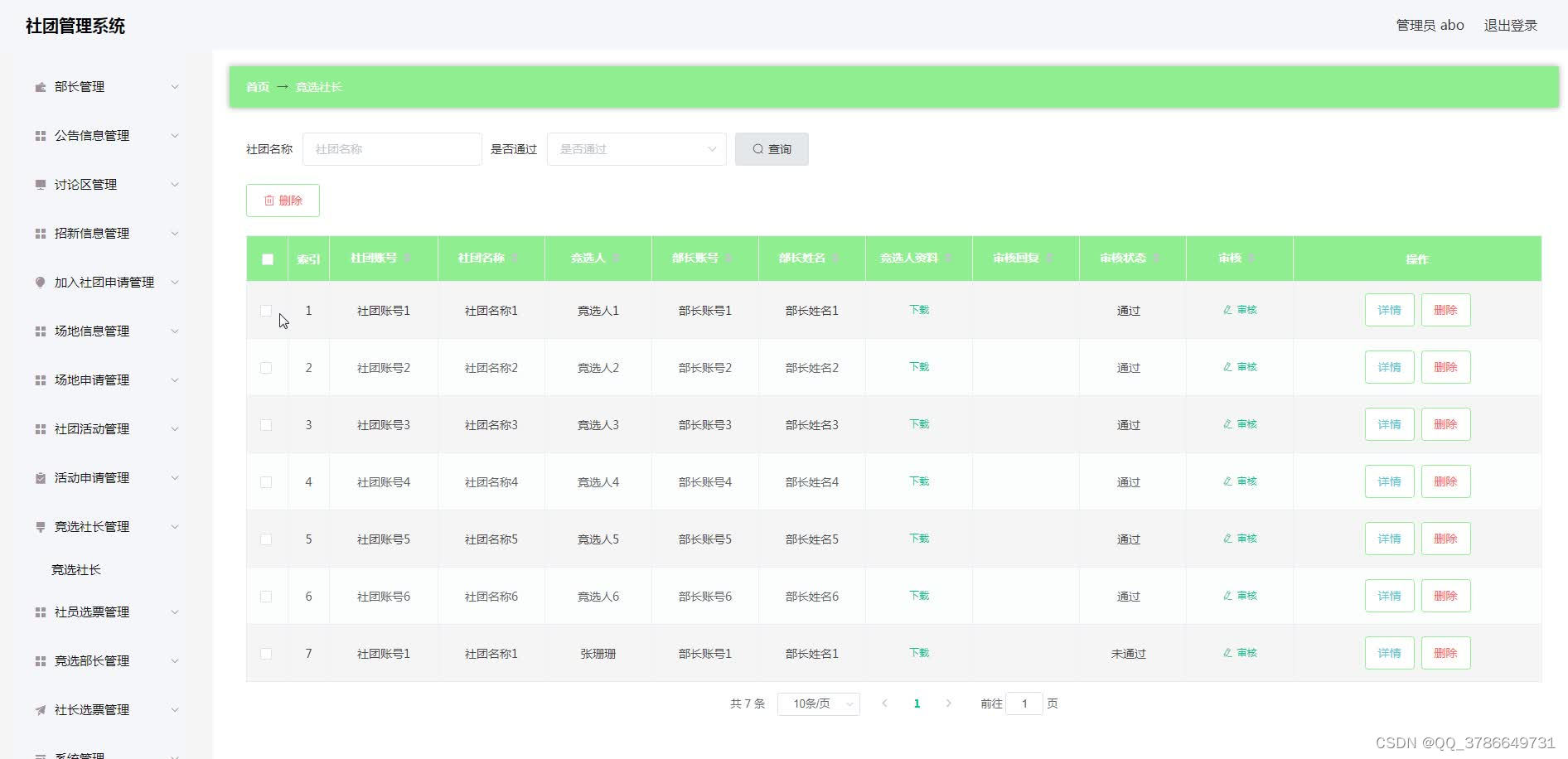1568x759 pixels.
Task: Click the 招新信息管理 grid icon
Action: 40,234
